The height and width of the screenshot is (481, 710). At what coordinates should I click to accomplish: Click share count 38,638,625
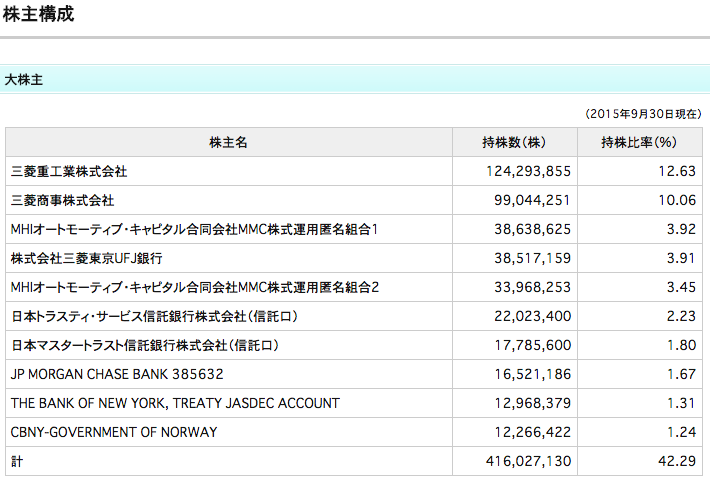point(532,229)
